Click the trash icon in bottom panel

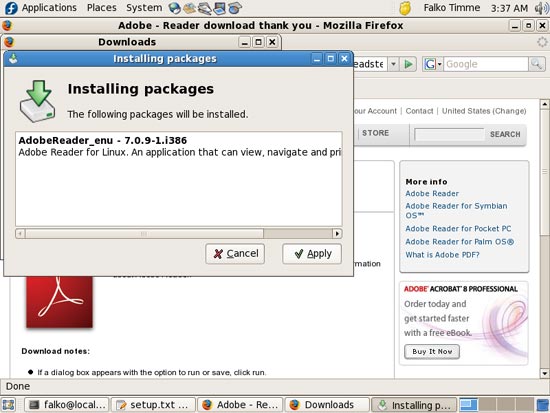[x=543, y=405]
